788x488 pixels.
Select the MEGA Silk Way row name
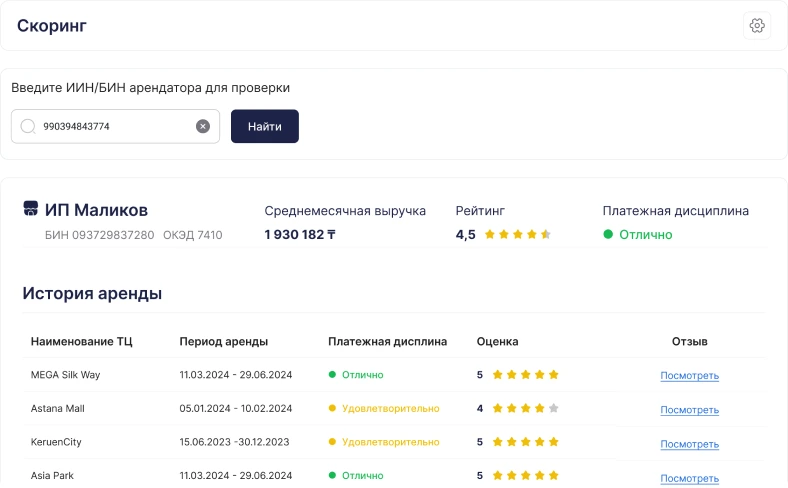click(x=65, y=375)
